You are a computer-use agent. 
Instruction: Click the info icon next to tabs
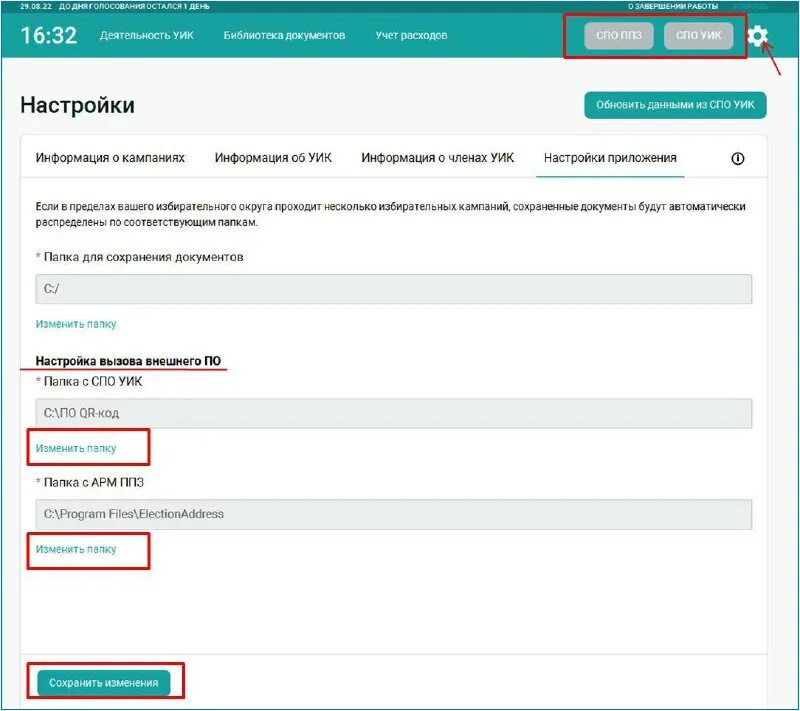[x=737, y=157]
